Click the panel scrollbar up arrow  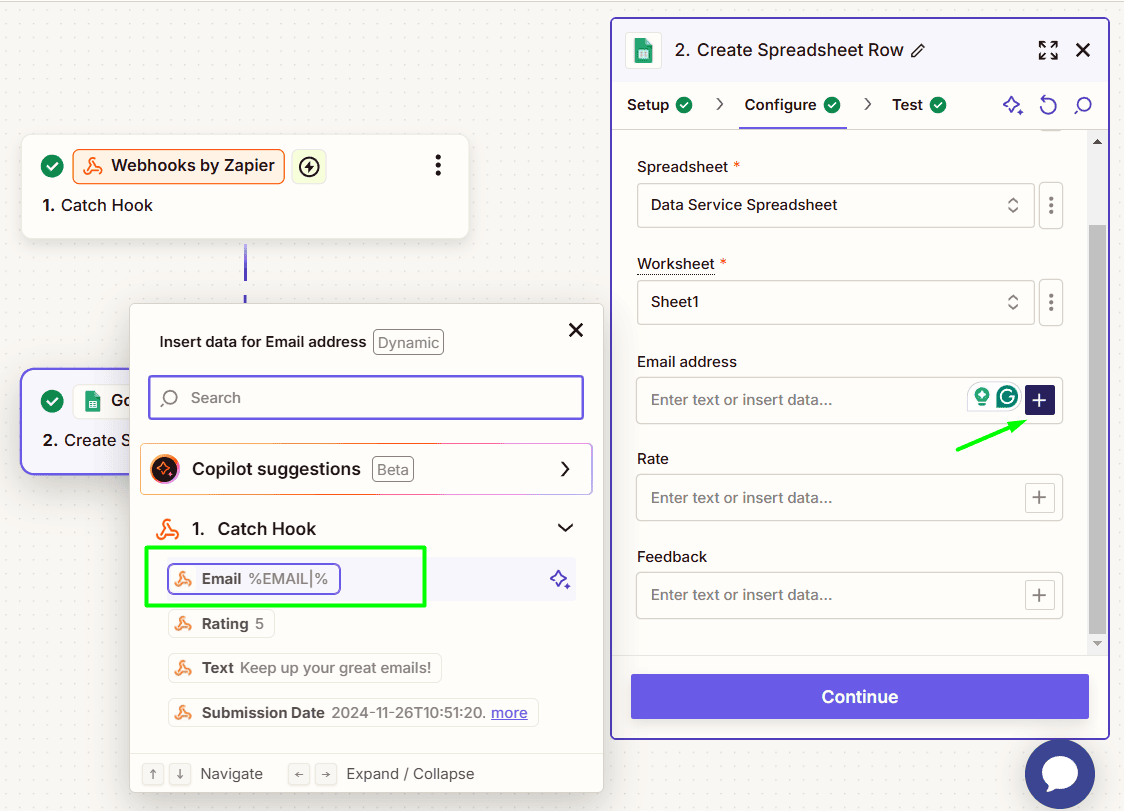click(1097, 142)
